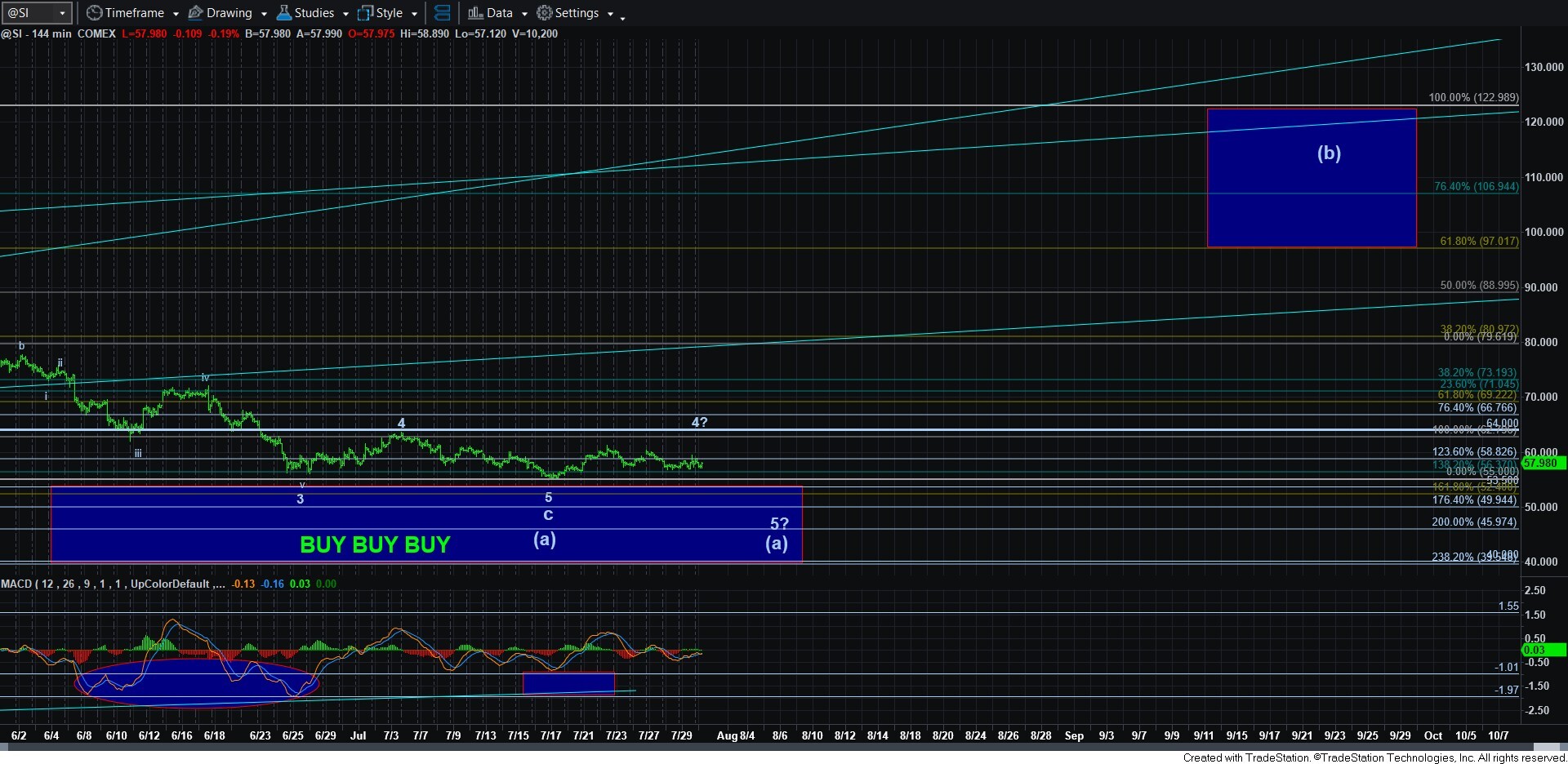Click the small blue rectangle on MACD pane
1568x764 pixels.
pos(568,683)
